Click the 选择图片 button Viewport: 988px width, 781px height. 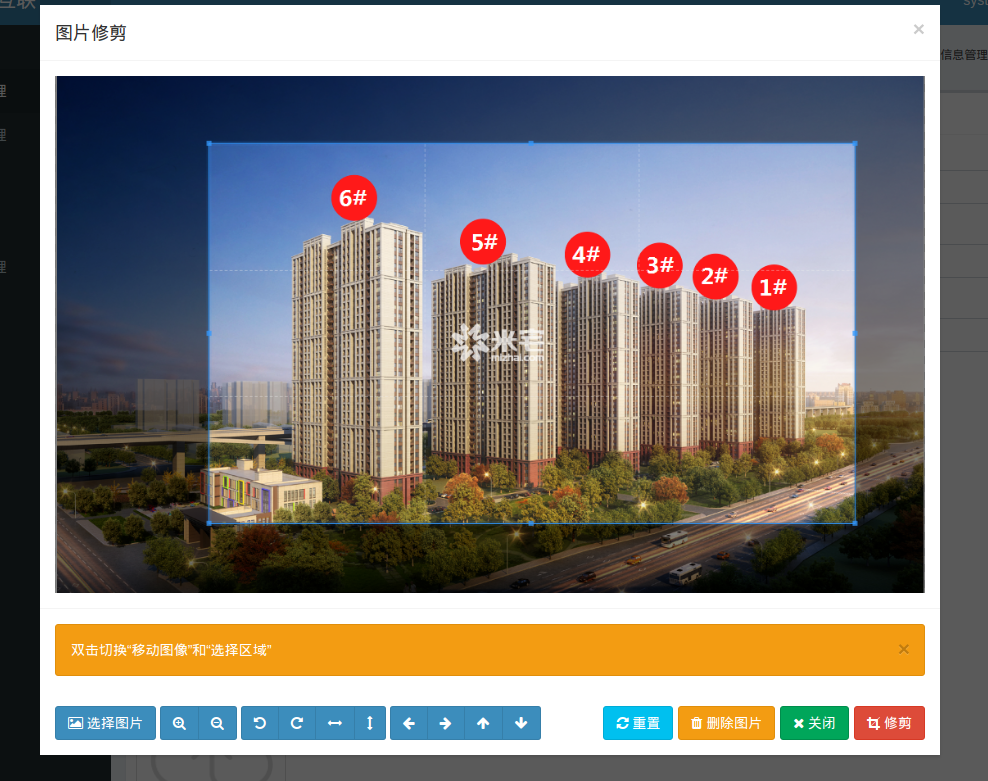(x=105, y=723)
